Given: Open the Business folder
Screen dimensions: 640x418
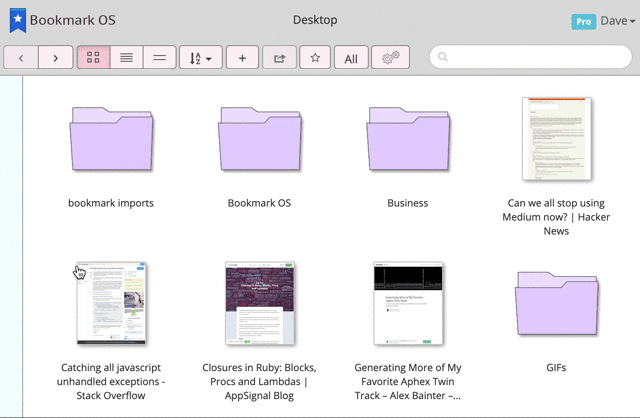Looking at the screenshot, I should point(408,139).
